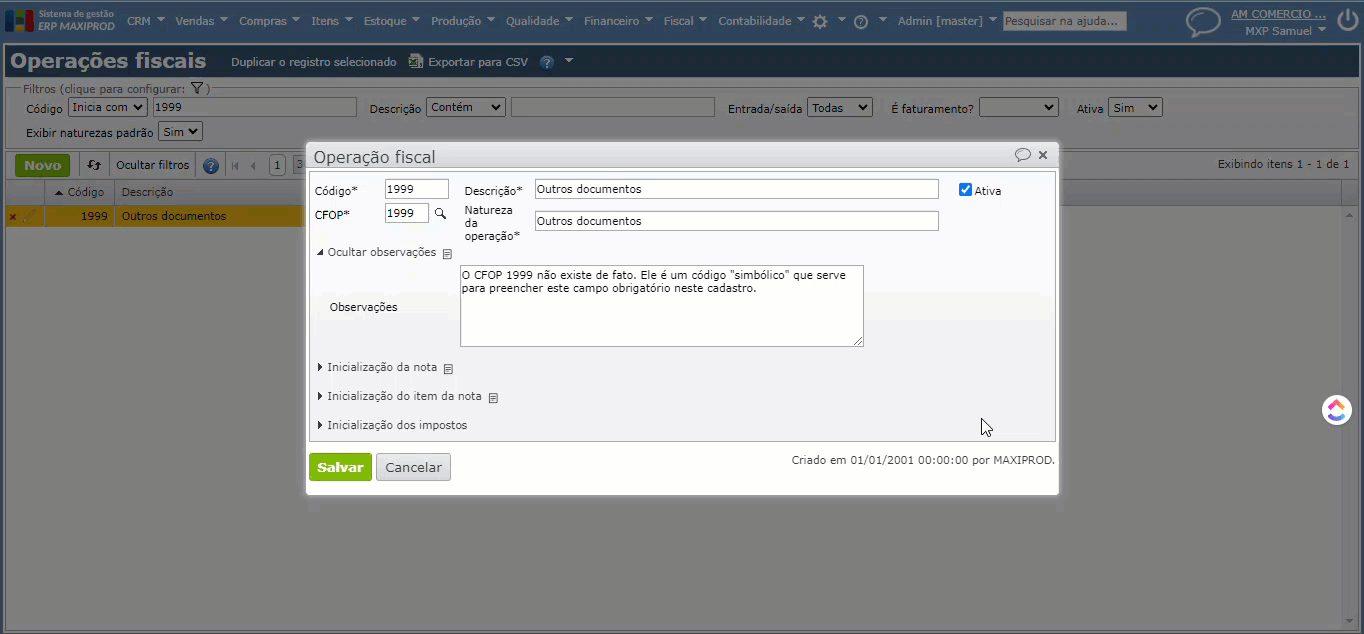Open the Compras menu

pyautogui.click(x=270, y=21)
